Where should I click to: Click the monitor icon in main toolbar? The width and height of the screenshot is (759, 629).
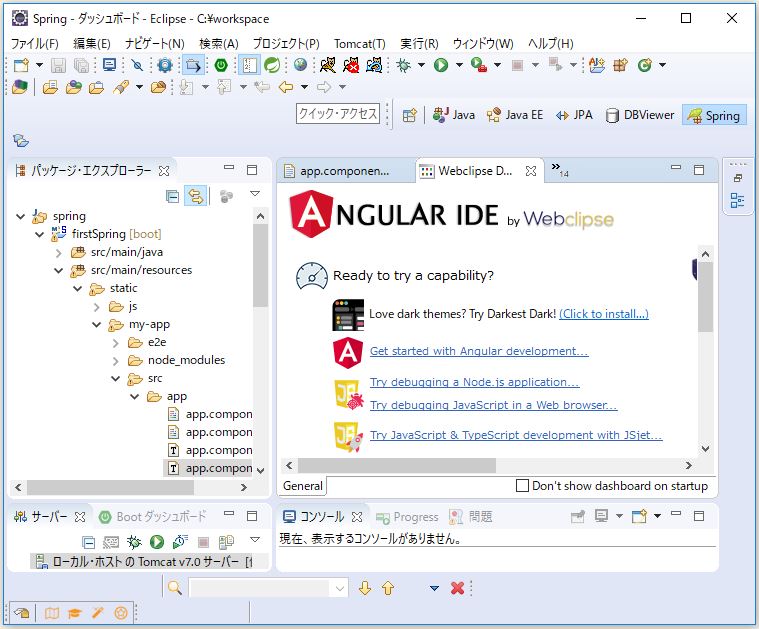pyautogui.click(x=109, y=65)
